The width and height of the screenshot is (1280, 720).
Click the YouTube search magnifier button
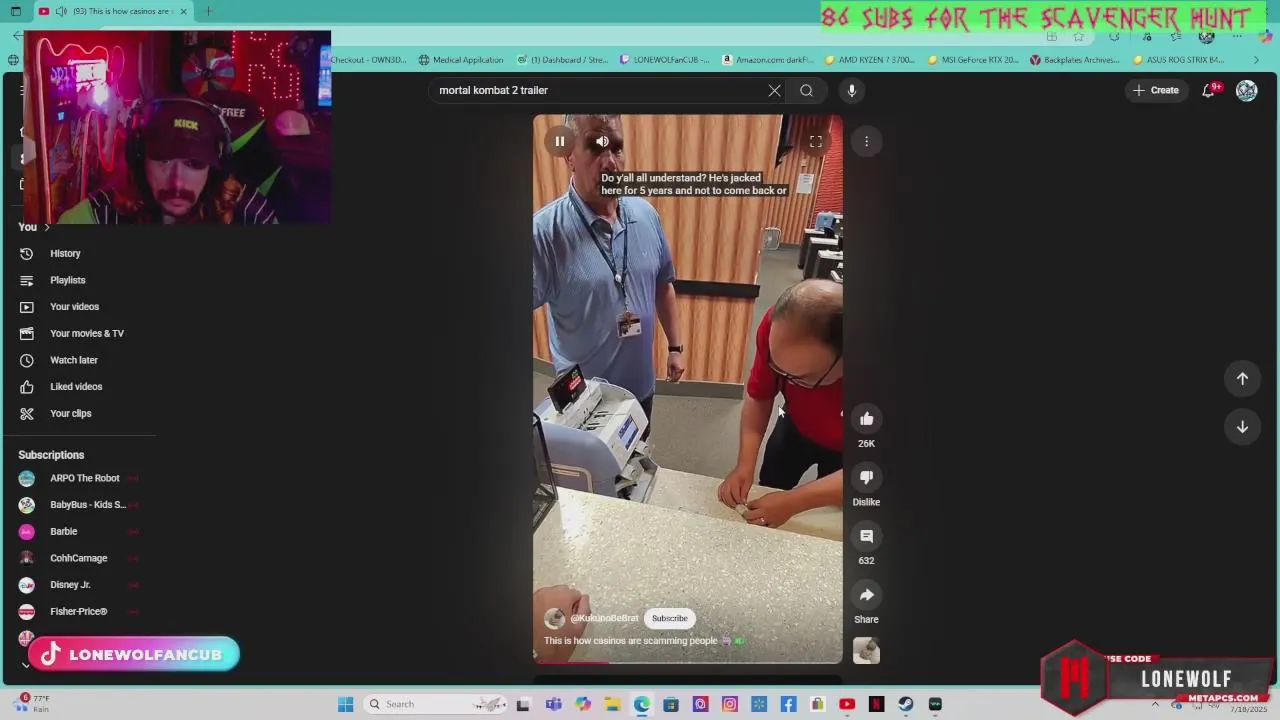(x=806, y=90)
